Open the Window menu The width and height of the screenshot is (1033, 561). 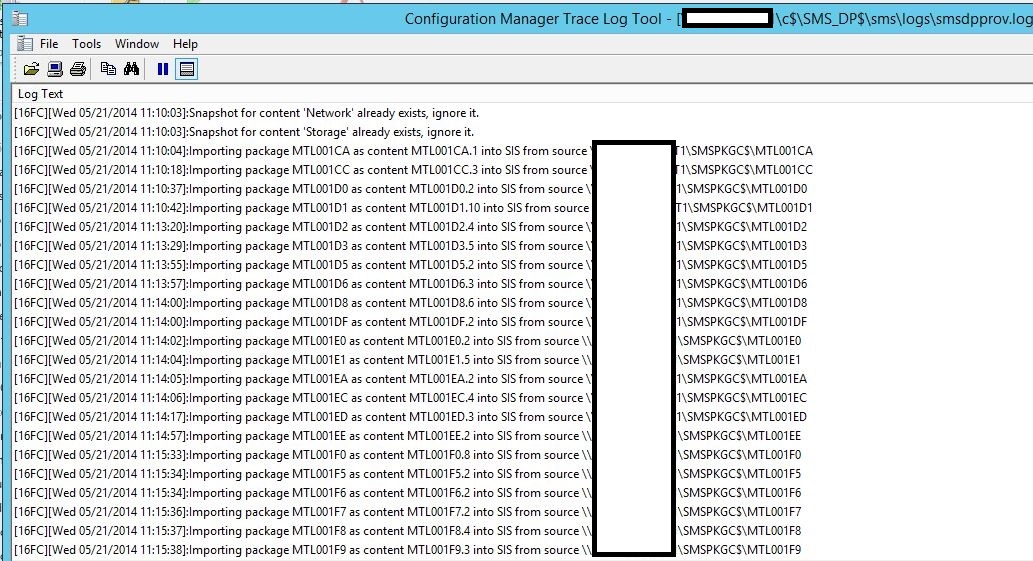(137, 43)
